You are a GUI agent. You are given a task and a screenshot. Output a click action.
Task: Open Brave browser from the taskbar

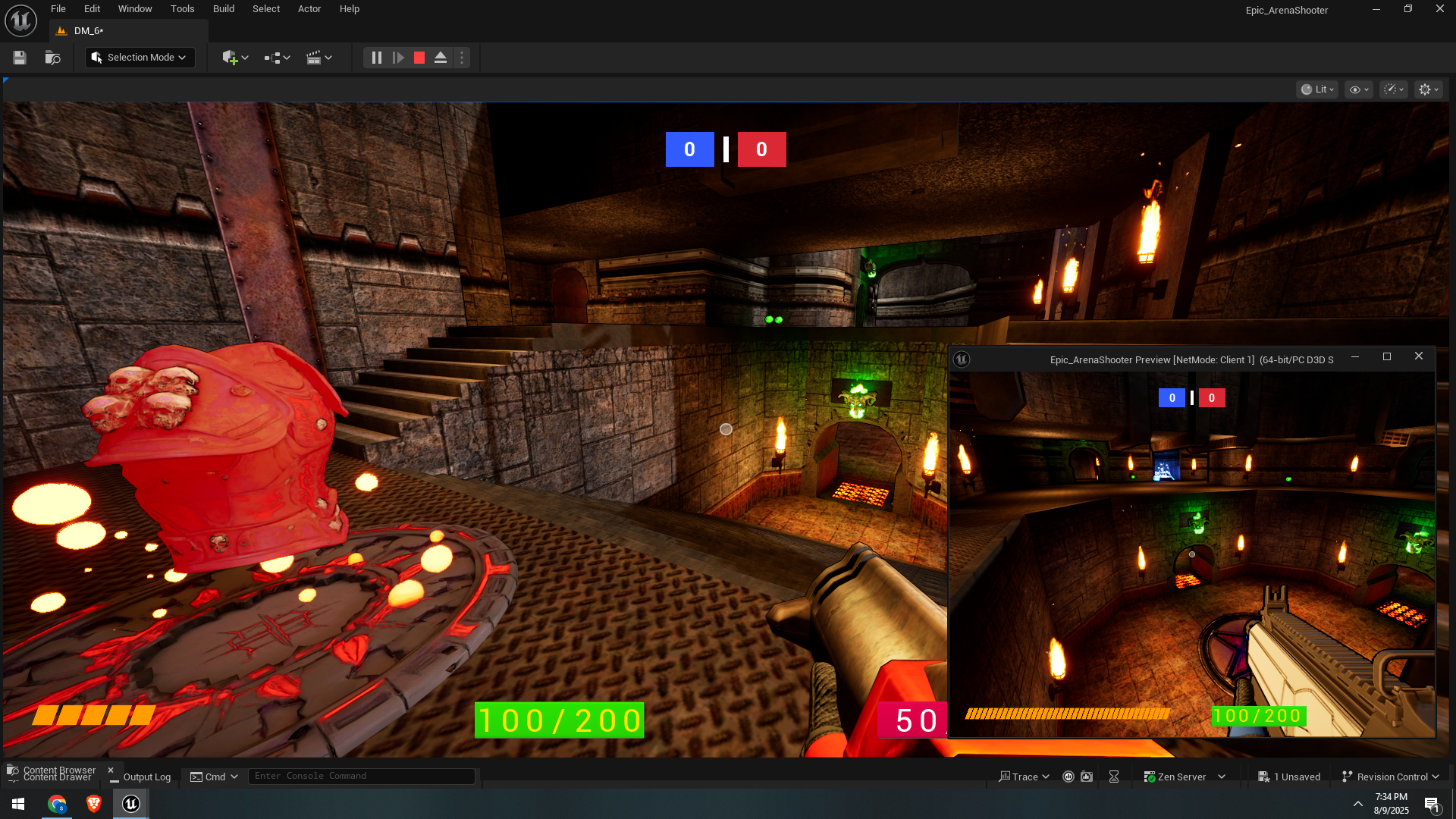tap(94, 804)
